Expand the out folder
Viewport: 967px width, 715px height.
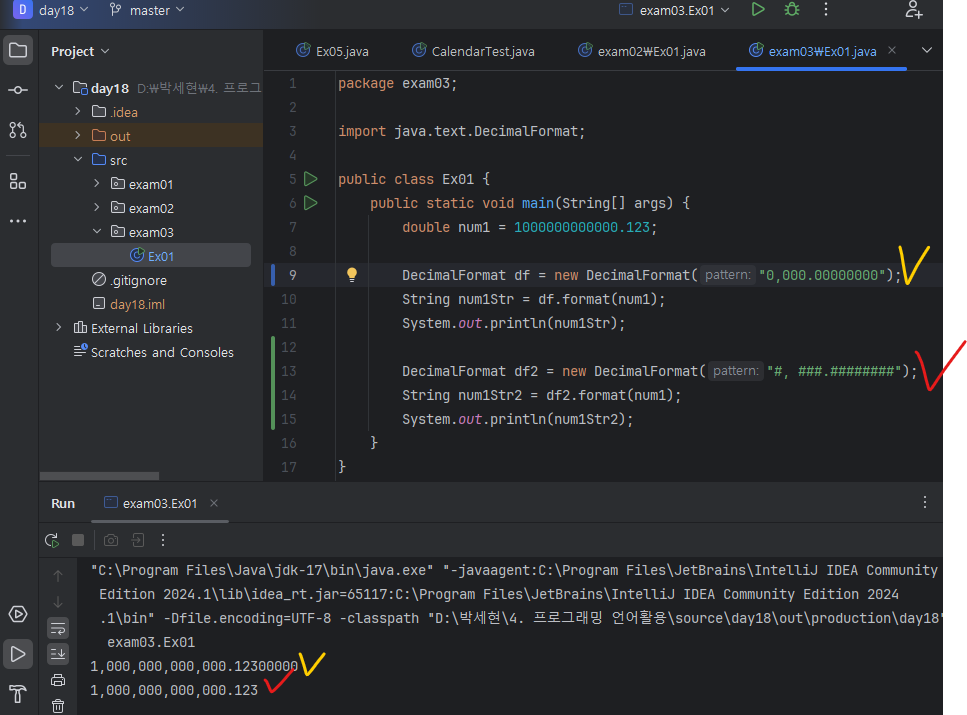[78, 136]
